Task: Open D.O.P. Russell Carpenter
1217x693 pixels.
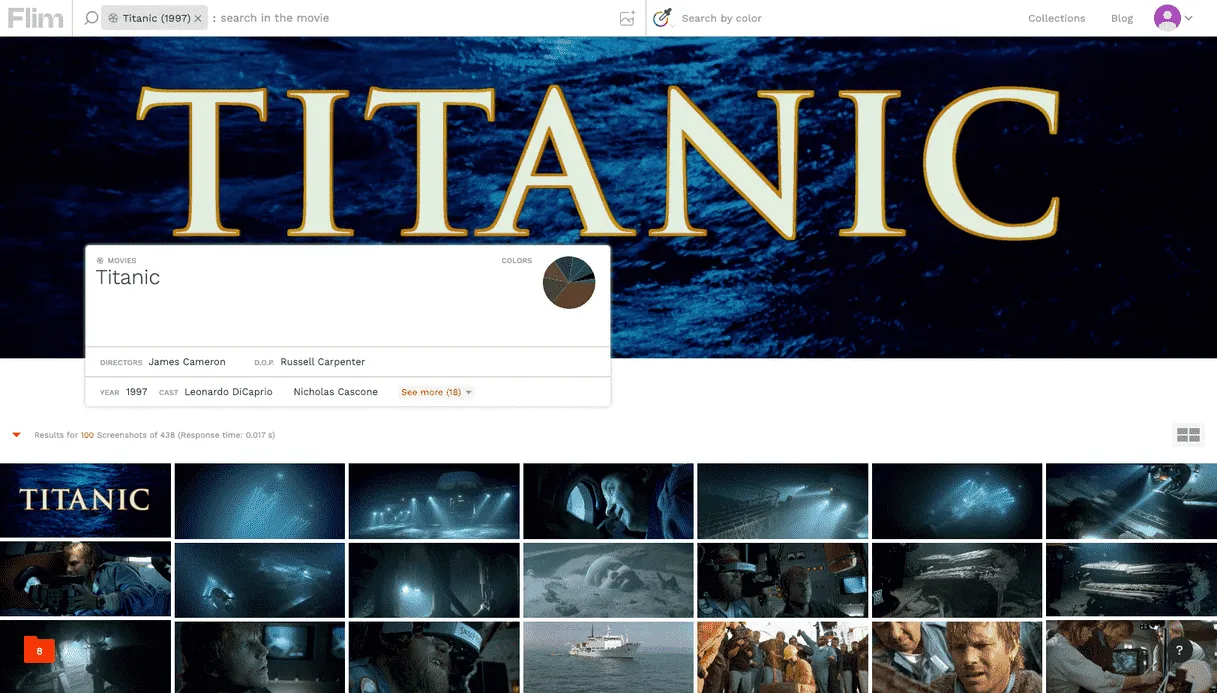Action: (x=323, y=362)
